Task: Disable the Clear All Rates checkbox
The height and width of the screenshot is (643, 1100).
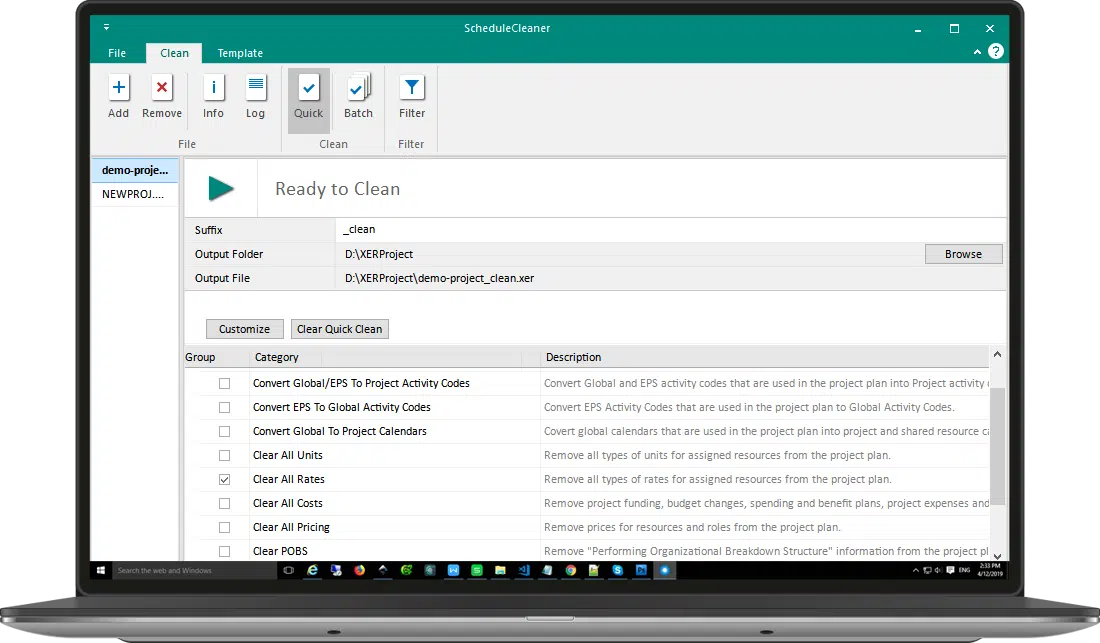Action: tap(224, 479)
